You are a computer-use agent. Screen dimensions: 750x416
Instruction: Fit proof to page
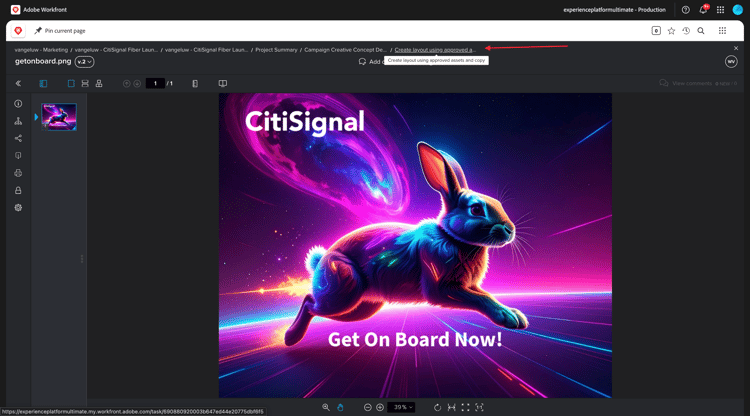(465, 407)
